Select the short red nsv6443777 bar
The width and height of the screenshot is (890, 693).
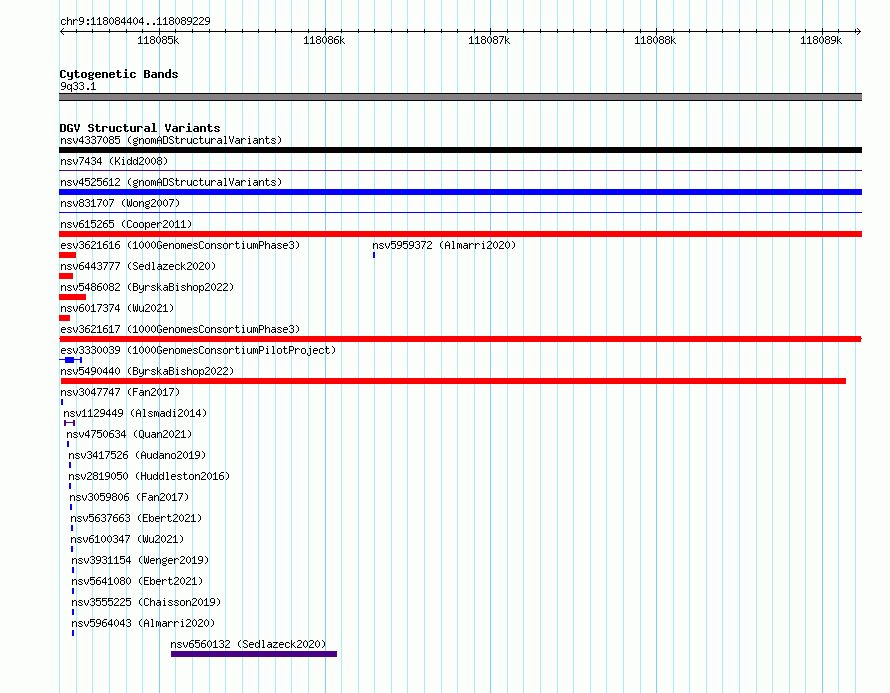tap(66, 276)
